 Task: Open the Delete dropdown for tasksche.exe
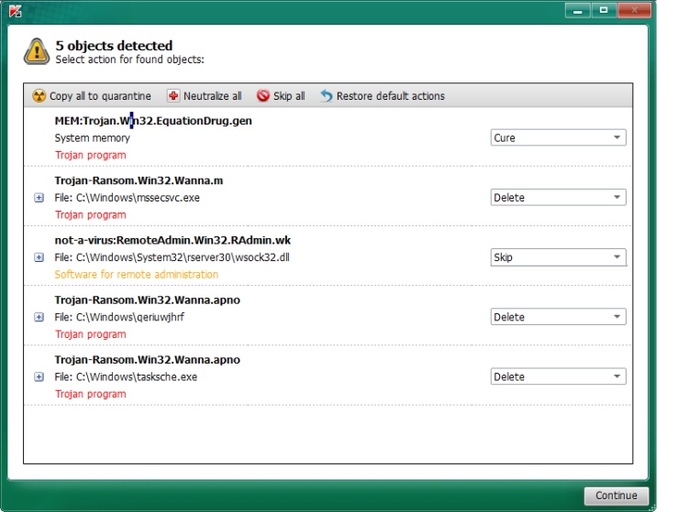click(x=558, y=377)
